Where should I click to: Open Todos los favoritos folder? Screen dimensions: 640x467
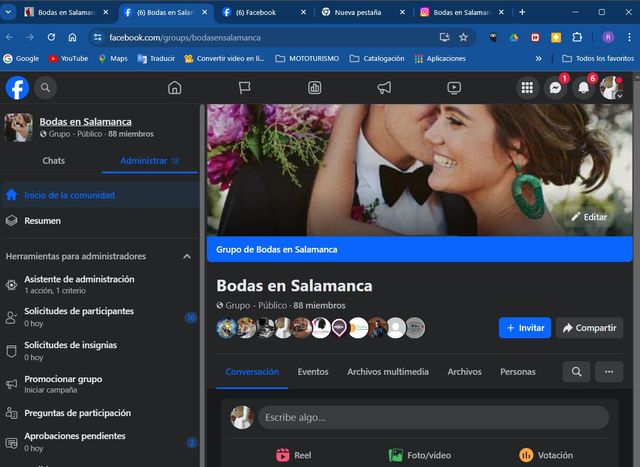click(598, 58)
